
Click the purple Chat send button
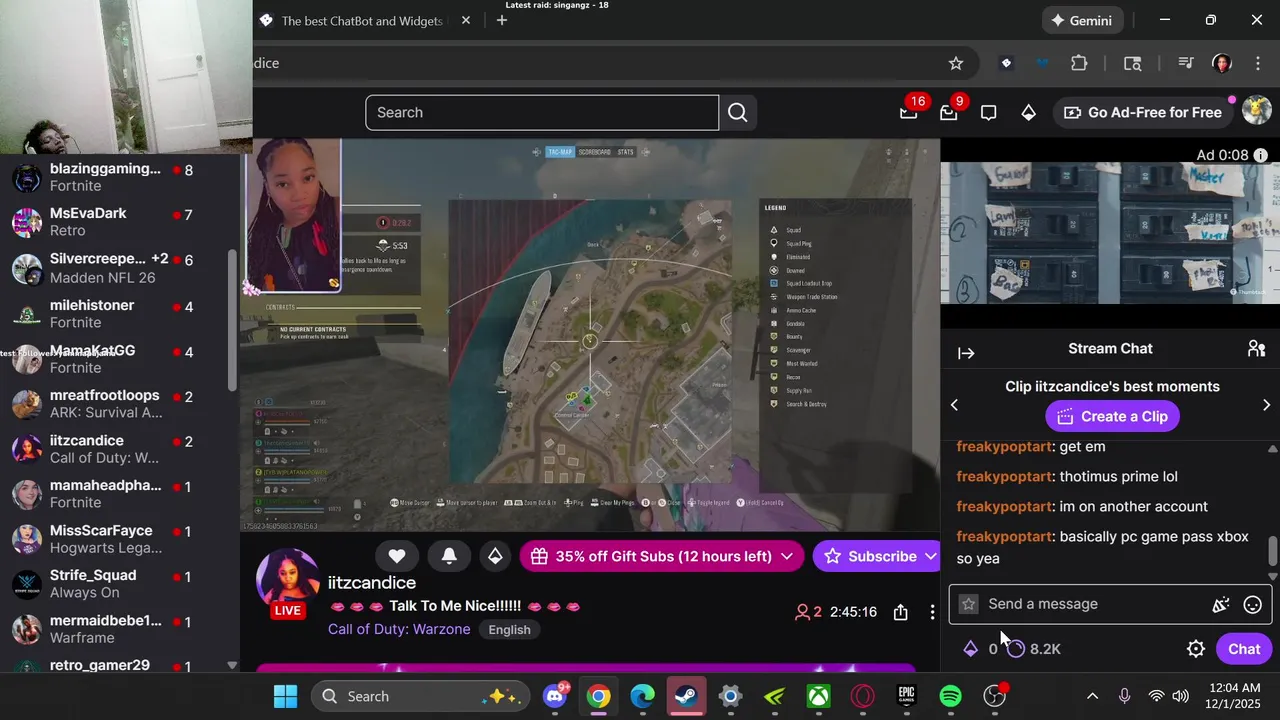tap(1244, 649)
